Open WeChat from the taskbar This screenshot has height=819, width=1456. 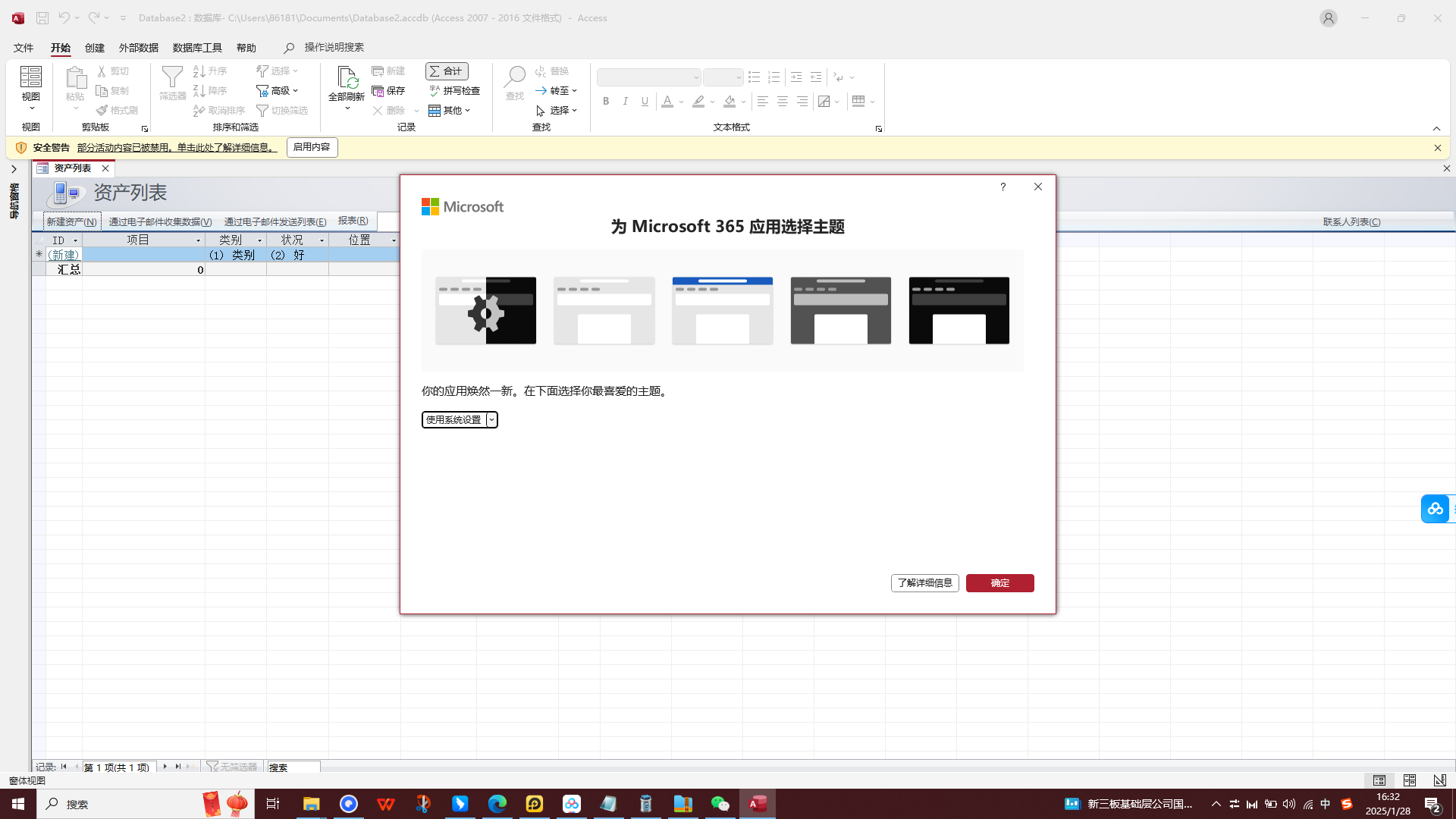pyautogui.click(x=720, y=804)
